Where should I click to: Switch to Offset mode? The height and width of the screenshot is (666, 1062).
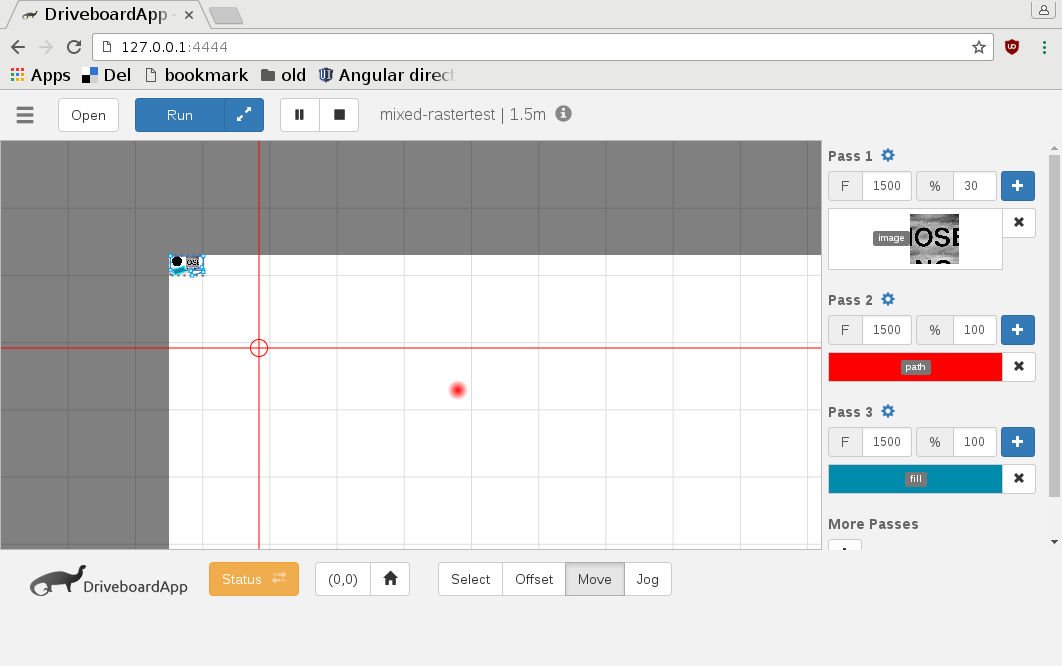click(534, 579)
